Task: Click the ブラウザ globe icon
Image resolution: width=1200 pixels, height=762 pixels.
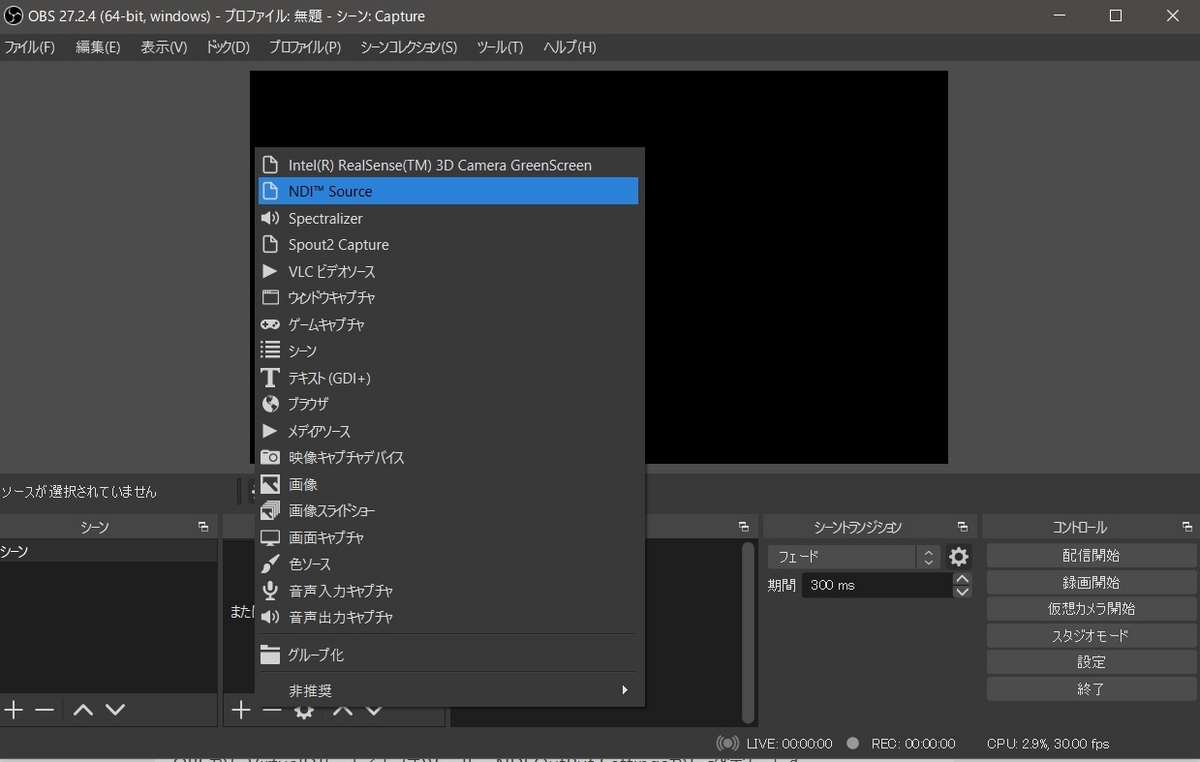Action: coord(270,404)
